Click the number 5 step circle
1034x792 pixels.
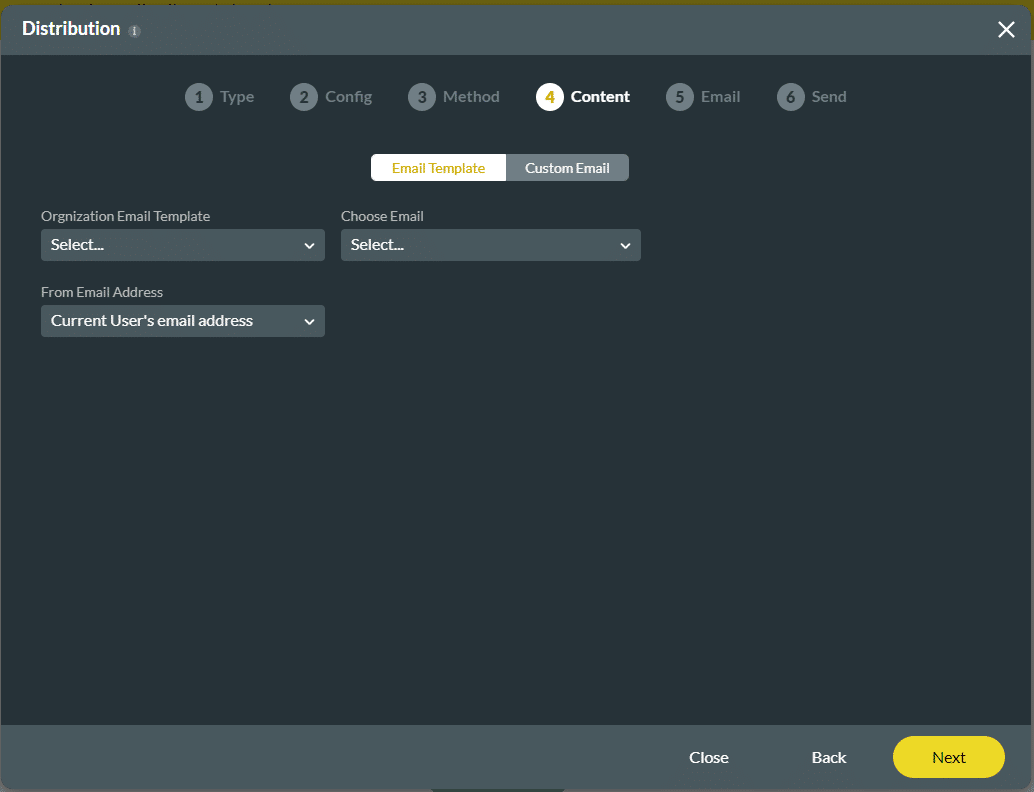point(680,97)
